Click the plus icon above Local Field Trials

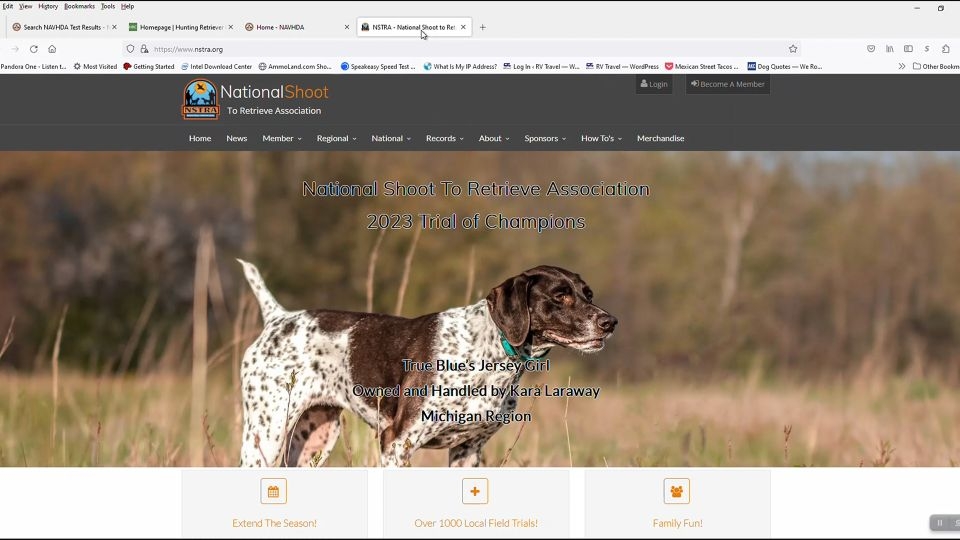point(475,491)
